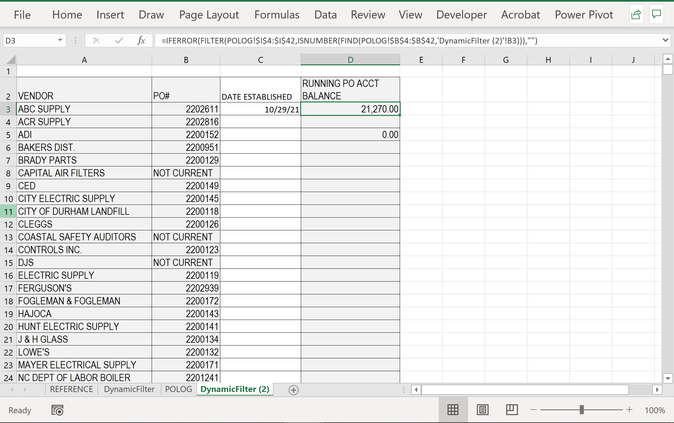Select row 3 header
Image resolution: width=674 pixels, height=423 pixels.
point(8,109)
